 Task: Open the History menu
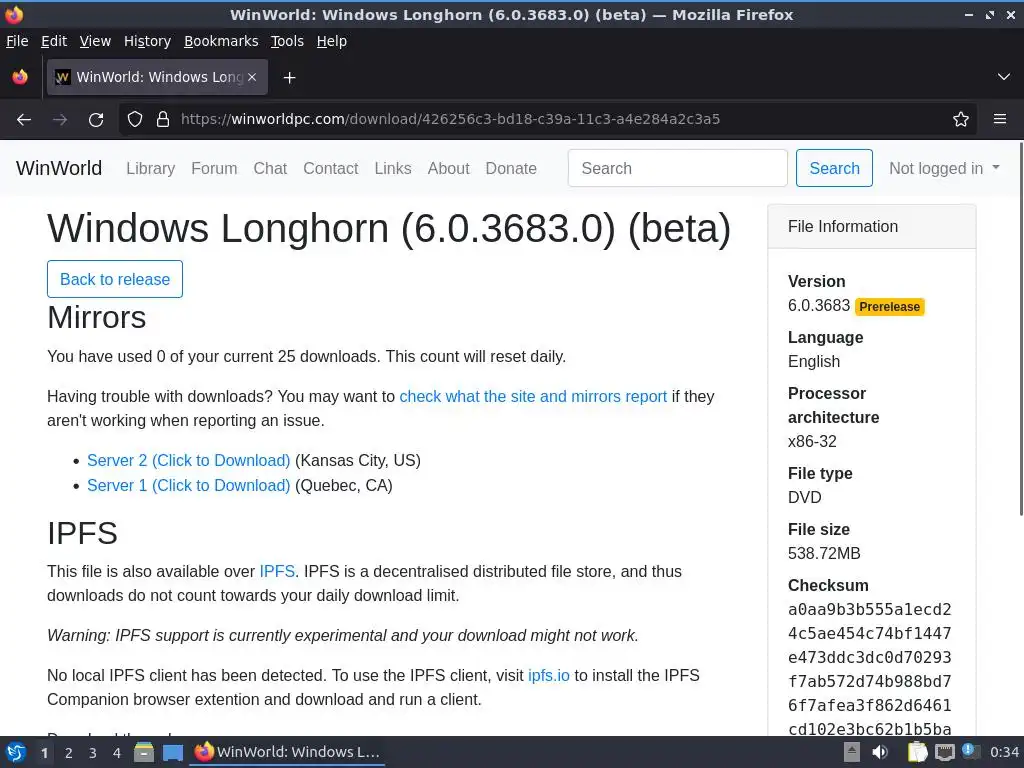coord(147,41)
